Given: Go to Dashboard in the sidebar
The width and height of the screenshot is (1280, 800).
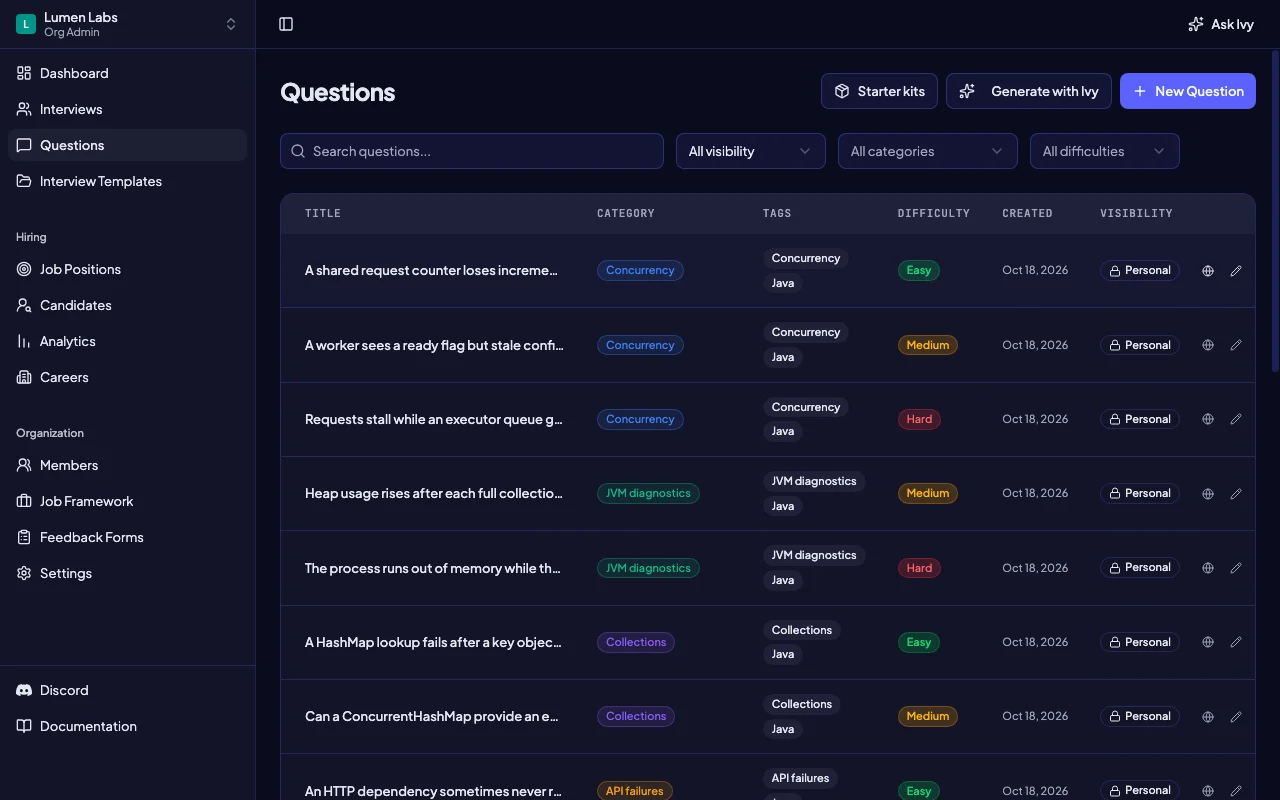Looking at the screenshot, I should 127,73.
